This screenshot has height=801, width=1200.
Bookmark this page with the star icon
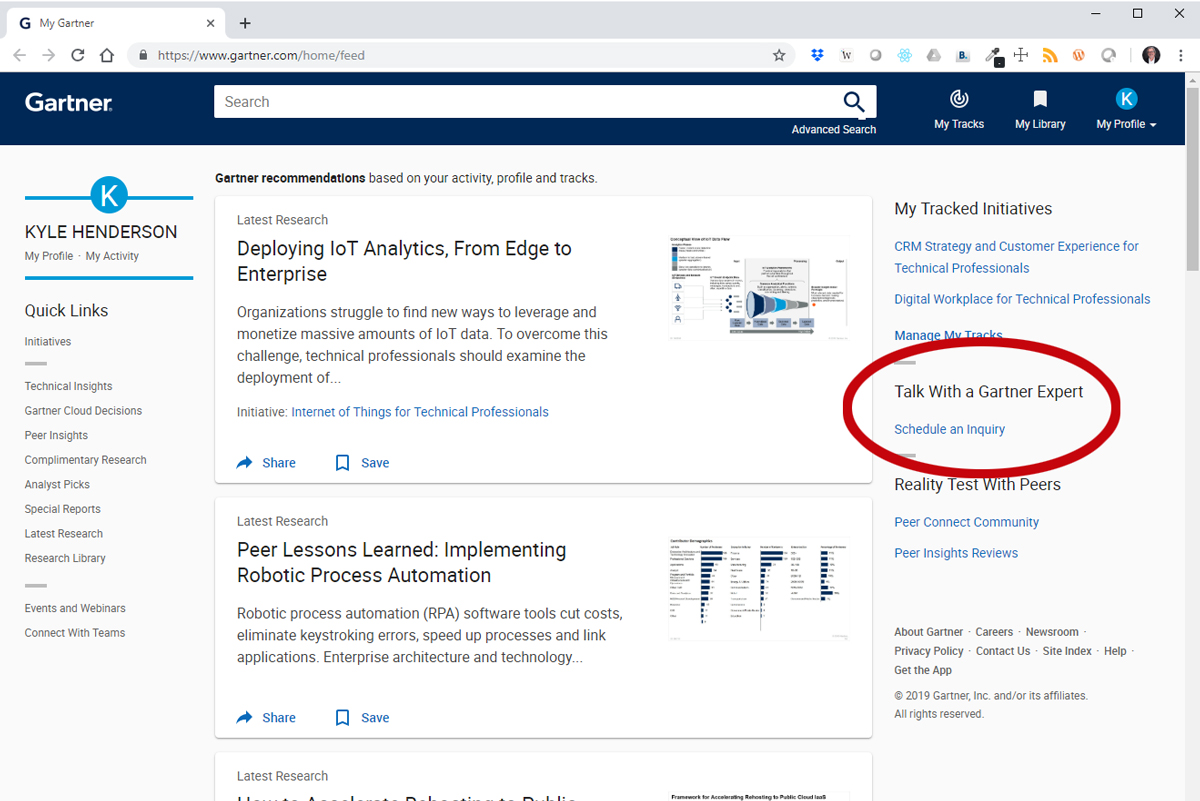coord(779,55)
